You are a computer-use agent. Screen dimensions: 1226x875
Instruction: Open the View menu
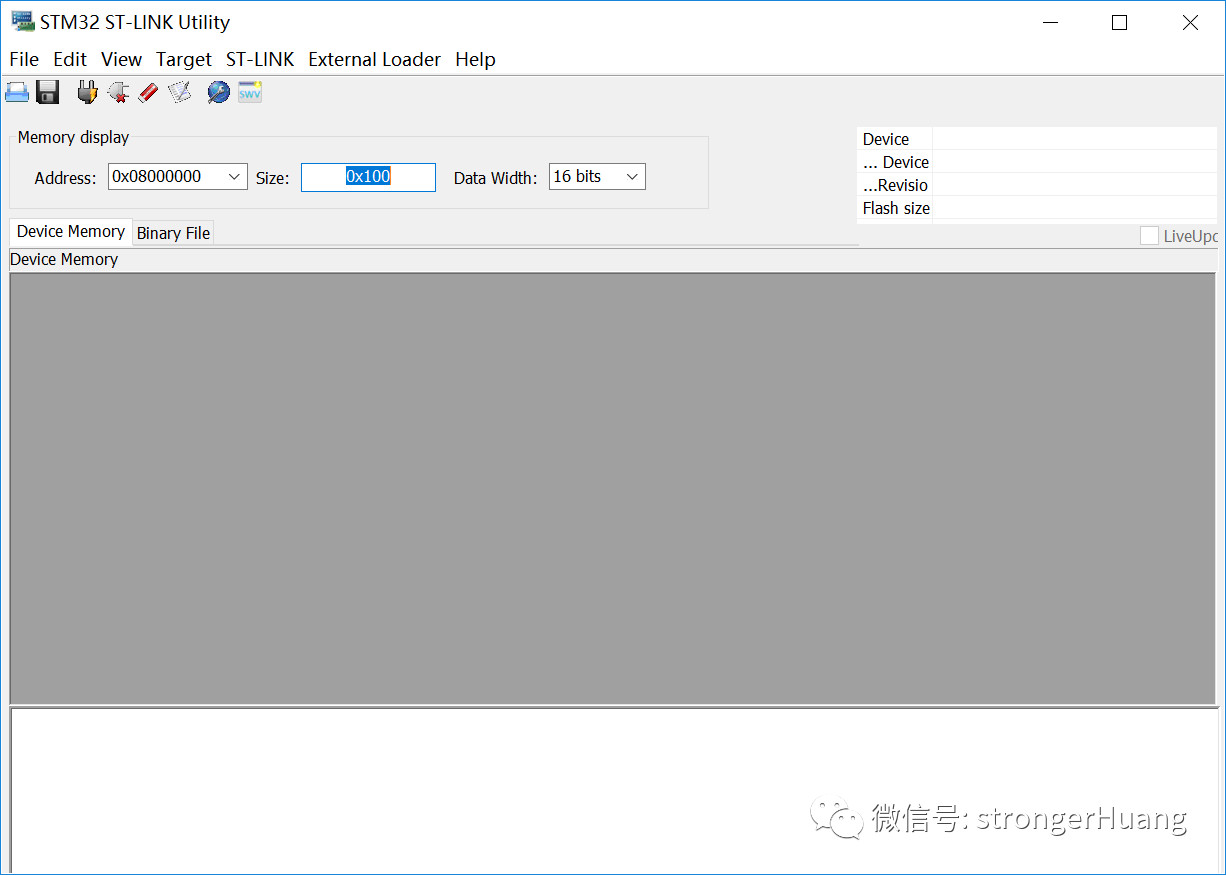[122, 59]
